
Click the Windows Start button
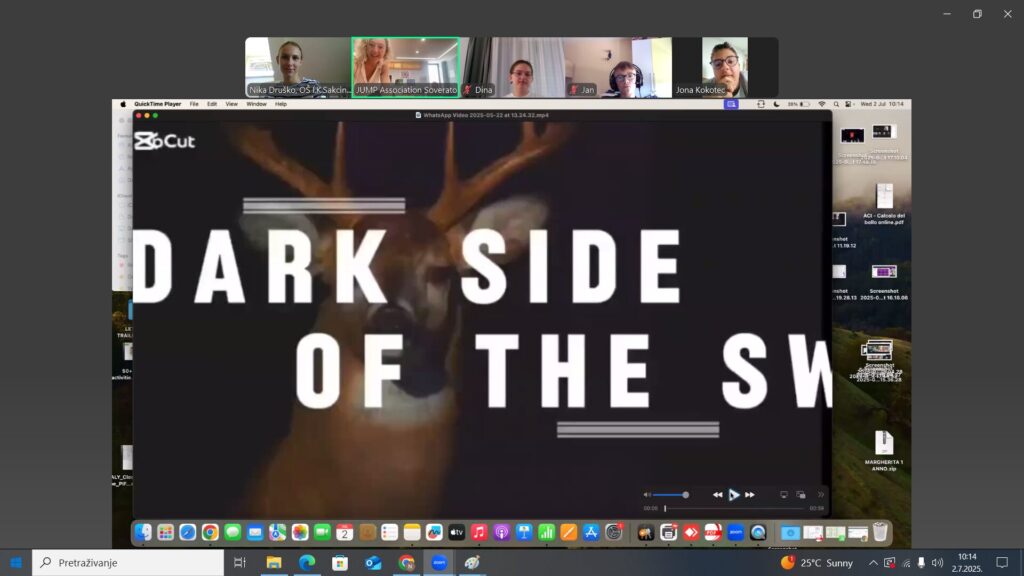point(16,562)
